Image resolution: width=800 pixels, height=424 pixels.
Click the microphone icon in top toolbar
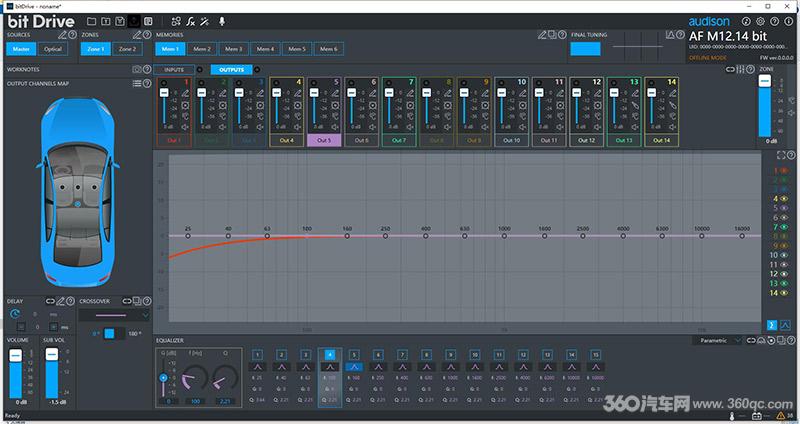pyautogui.click(x=222, y=21)
